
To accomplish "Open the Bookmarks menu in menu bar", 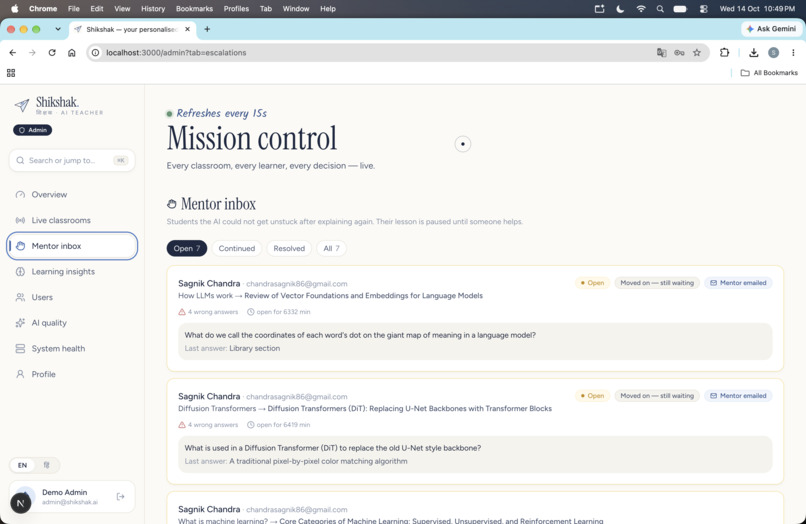I will (x=194, y=9).
